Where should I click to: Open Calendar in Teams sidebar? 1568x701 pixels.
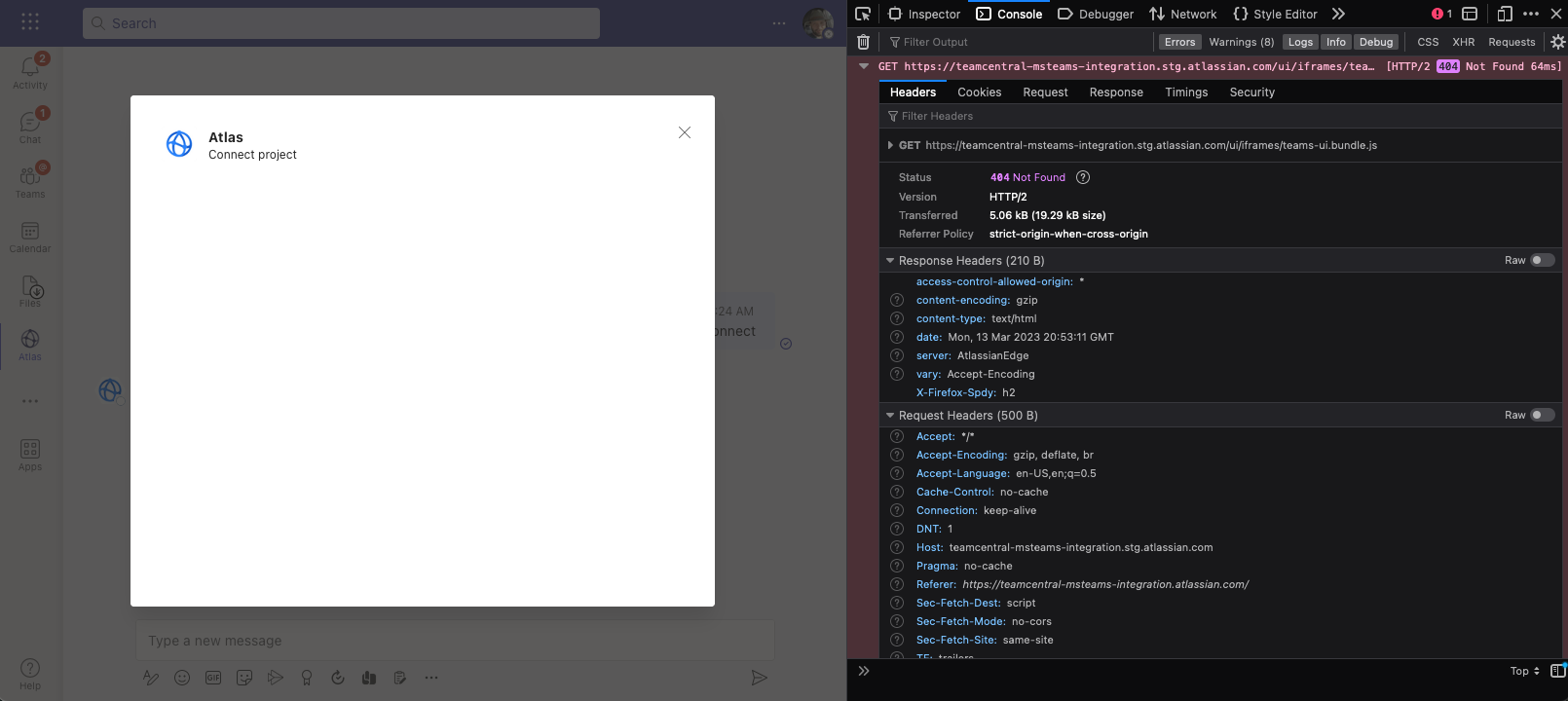pos(30,237)
